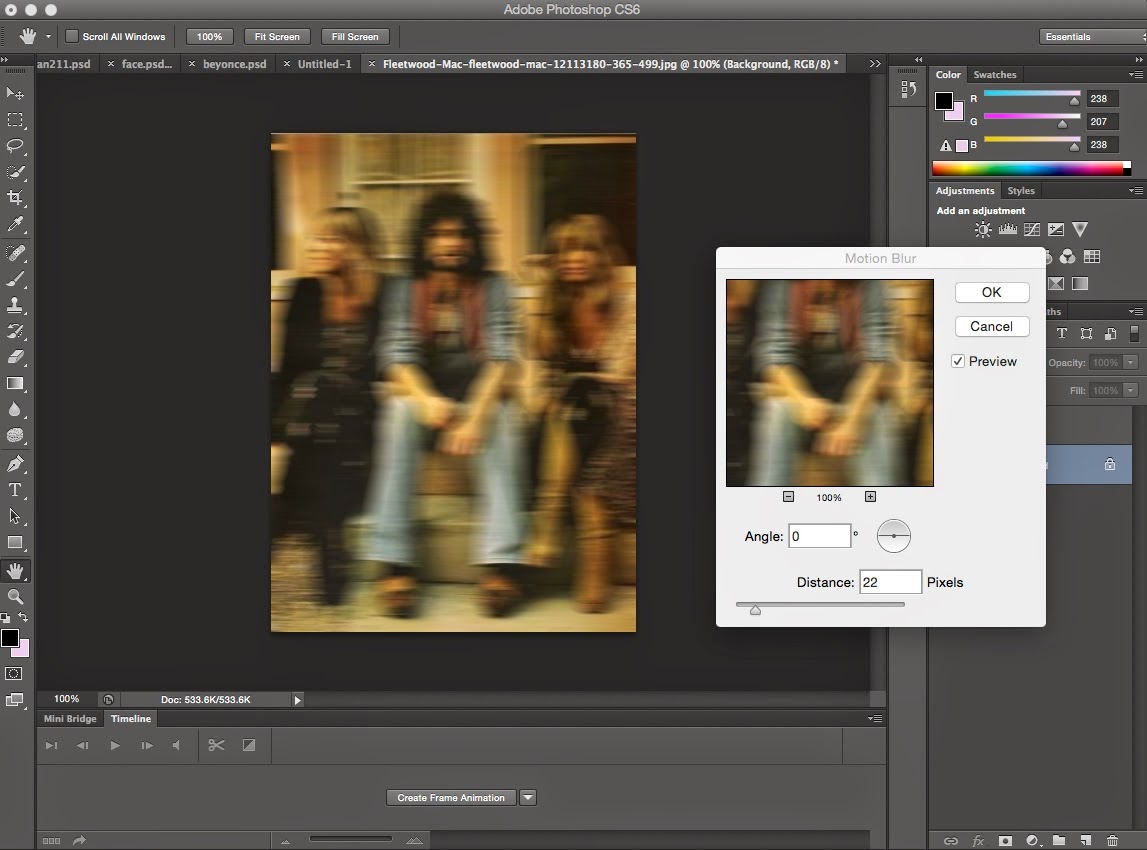Enable Scroll All Windows checkbox
Screen dimensions: 1147x850
(x=72, y=36)
